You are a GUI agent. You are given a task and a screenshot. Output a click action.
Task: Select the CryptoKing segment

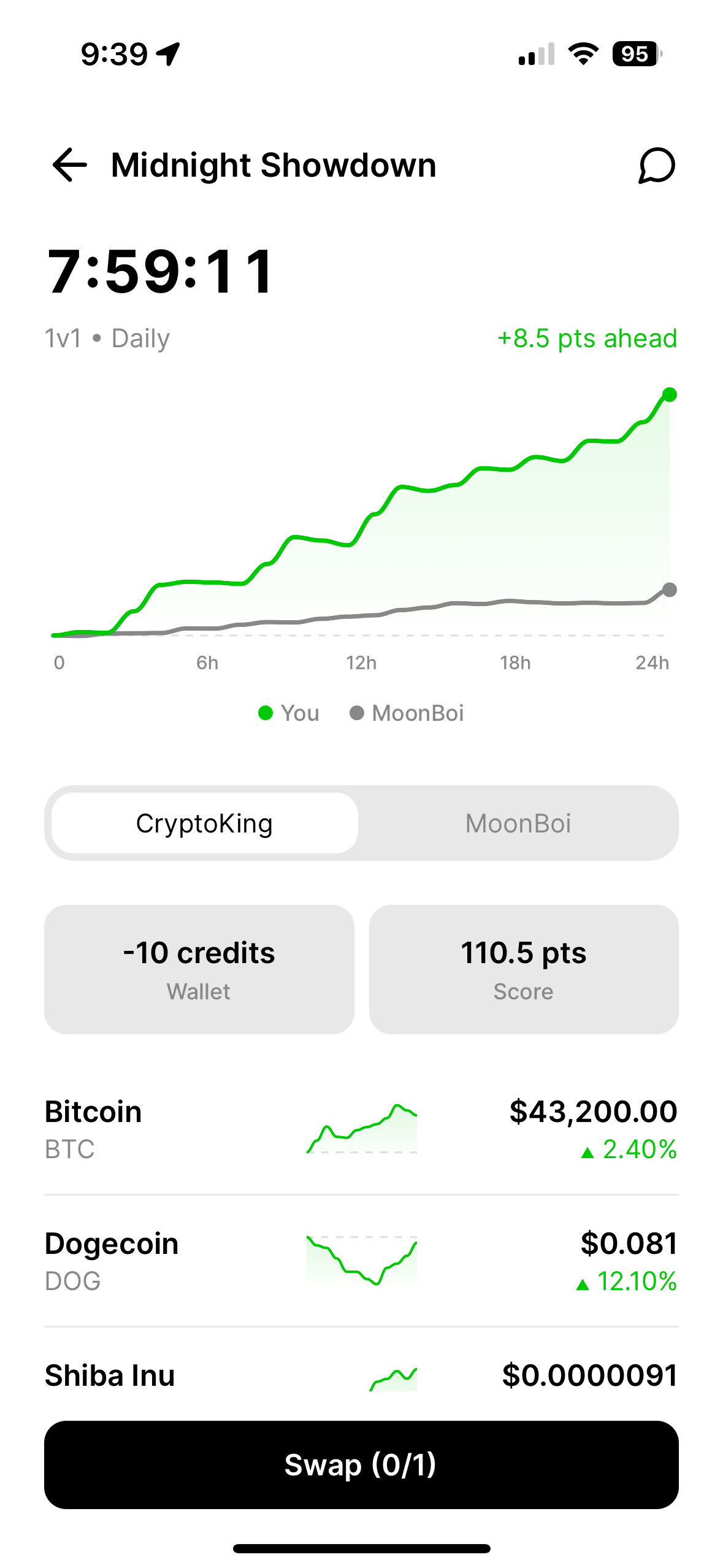tap(204, 823)
